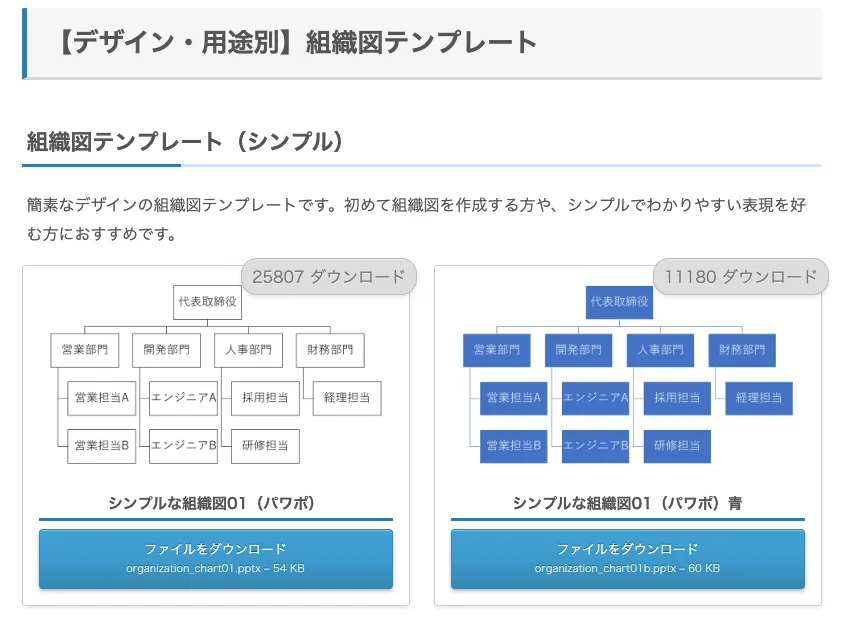
Task: Click the 組織図テンプレート（シンプル） subheading
Action: (186, 142)
